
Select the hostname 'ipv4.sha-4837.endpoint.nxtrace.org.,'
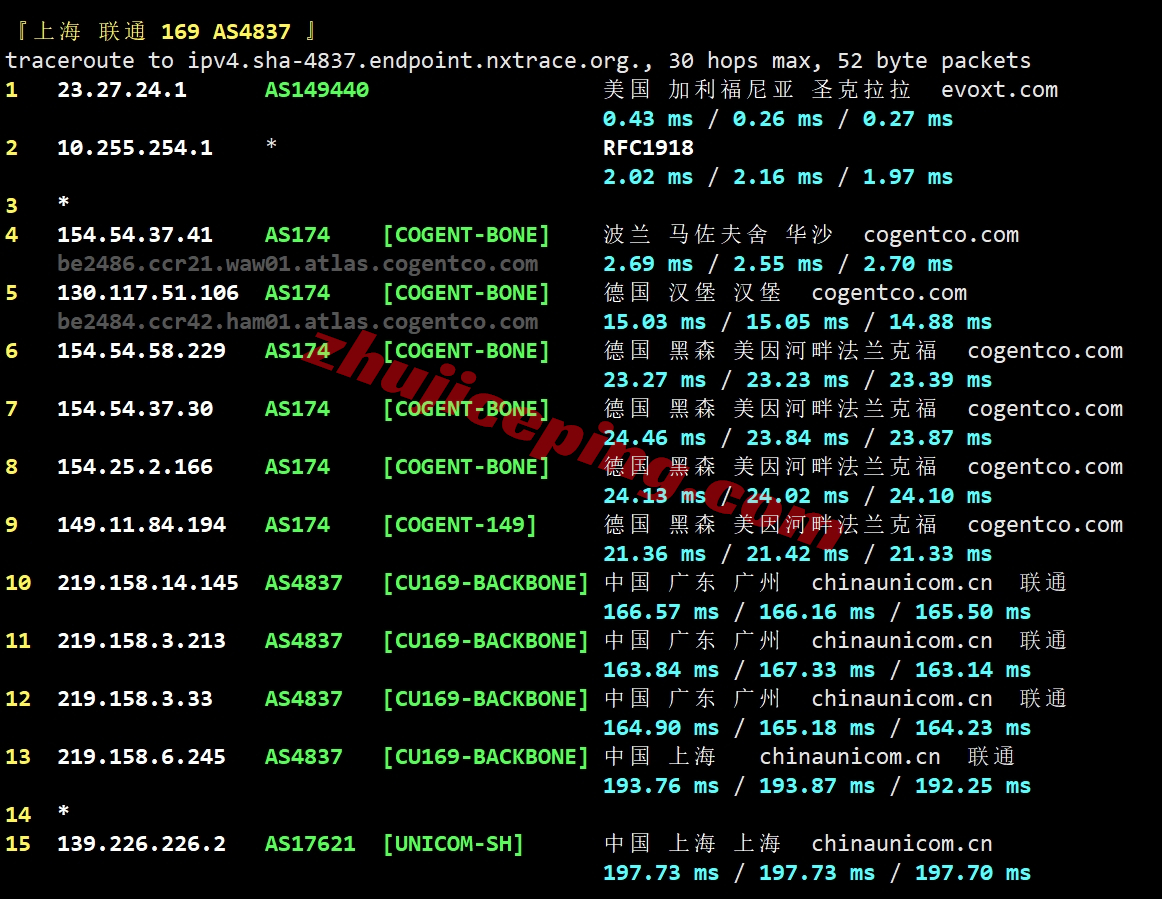coord(421,61)
